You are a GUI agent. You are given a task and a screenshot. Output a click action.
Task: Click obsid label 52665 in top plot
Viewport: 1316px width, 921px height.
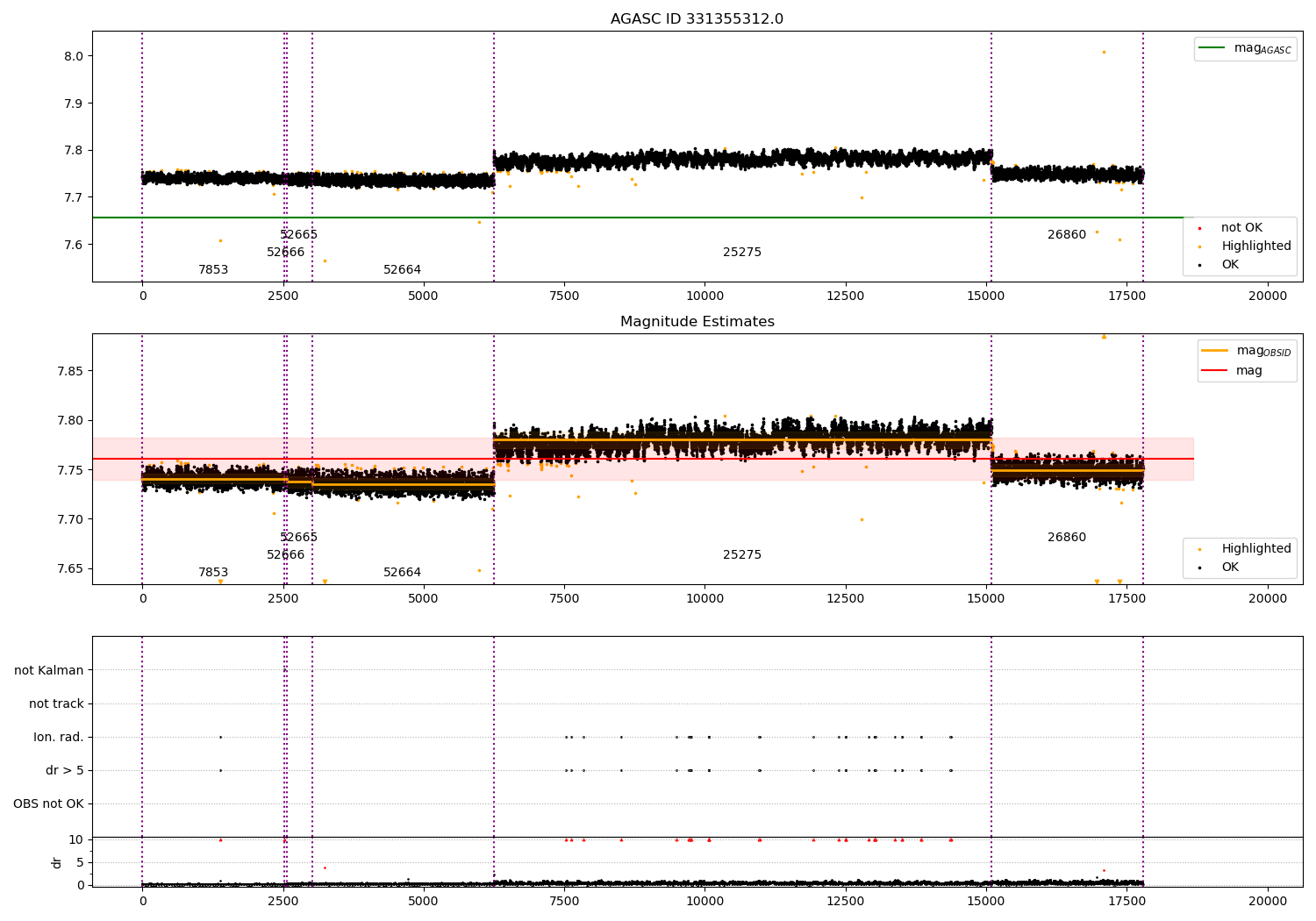298,235
